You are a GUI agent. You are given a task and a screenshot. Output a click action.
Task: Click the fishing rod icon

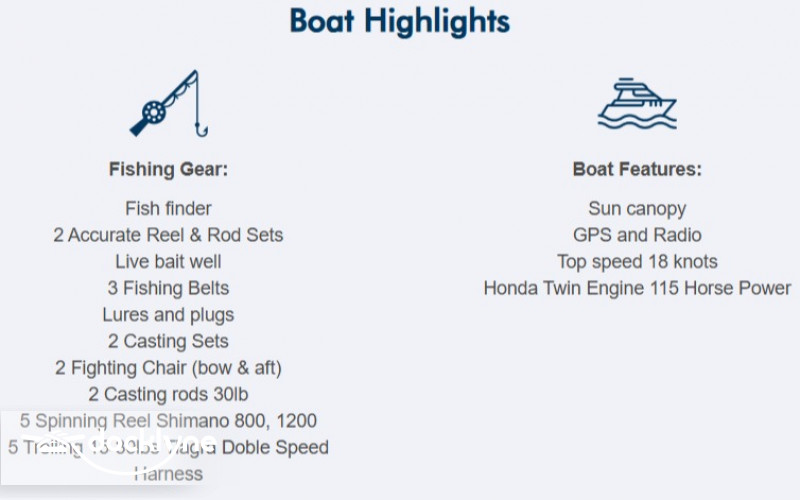pos(167,104)
